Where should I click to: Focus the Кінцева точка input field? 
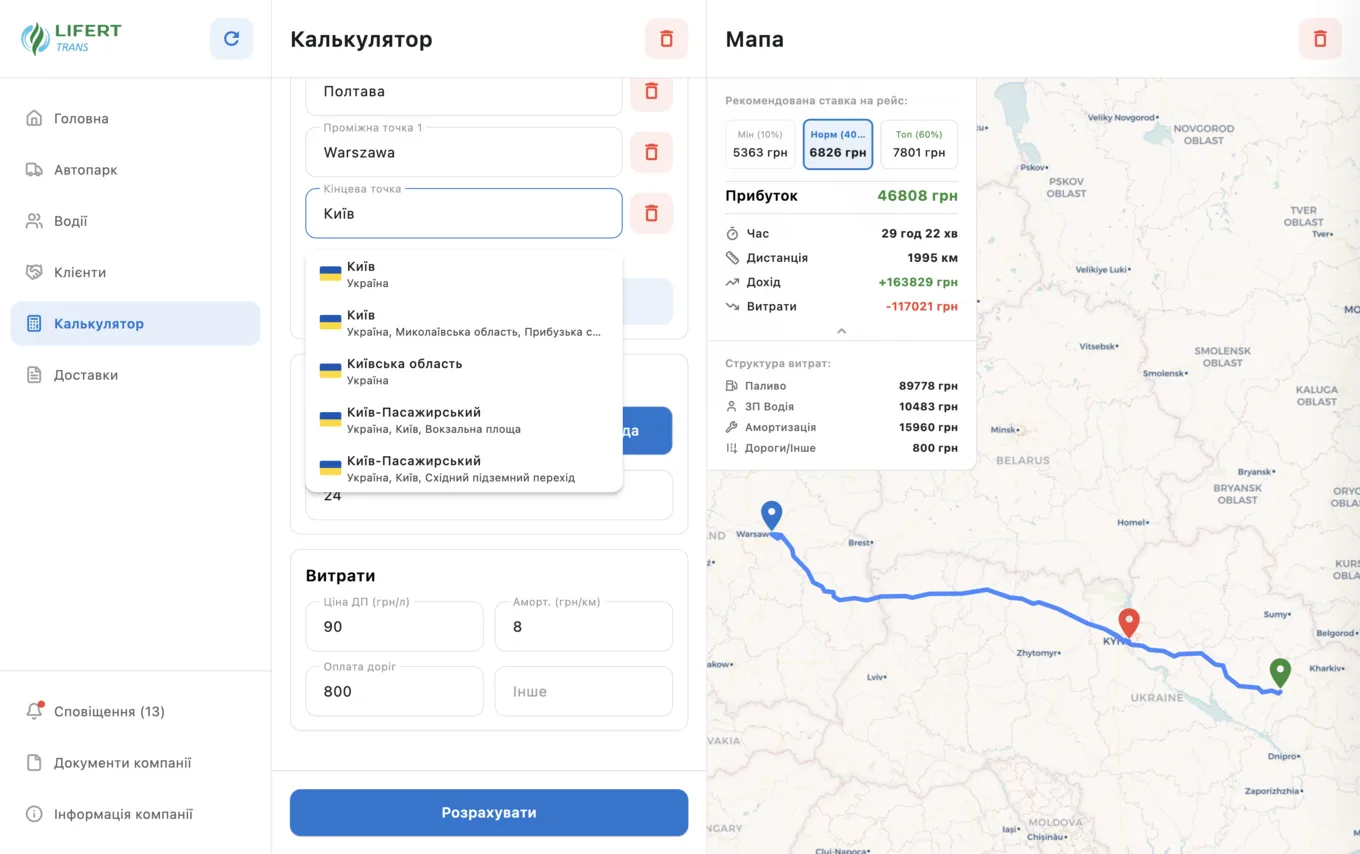click(464, 213)
